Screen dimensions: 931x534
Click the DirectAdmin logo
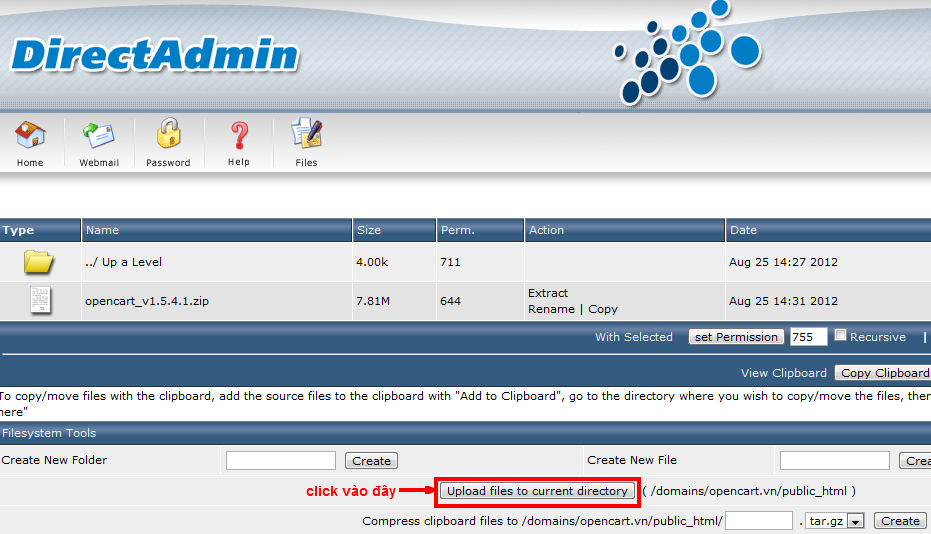click(x=156, y=55)
